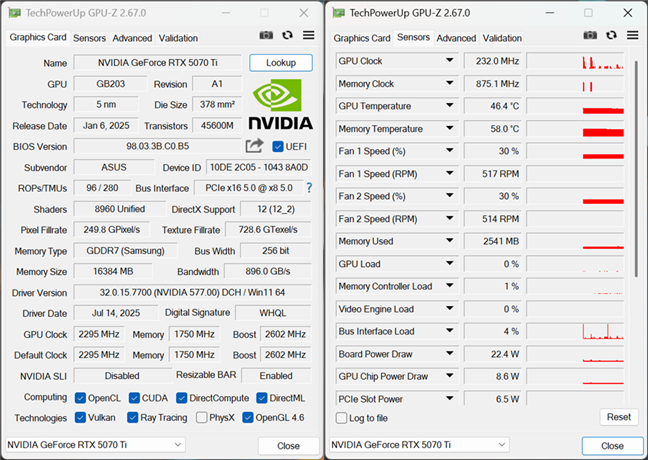Click the Device ID field
The height and width of the screenshot is (460, 648).
point(259,167)
